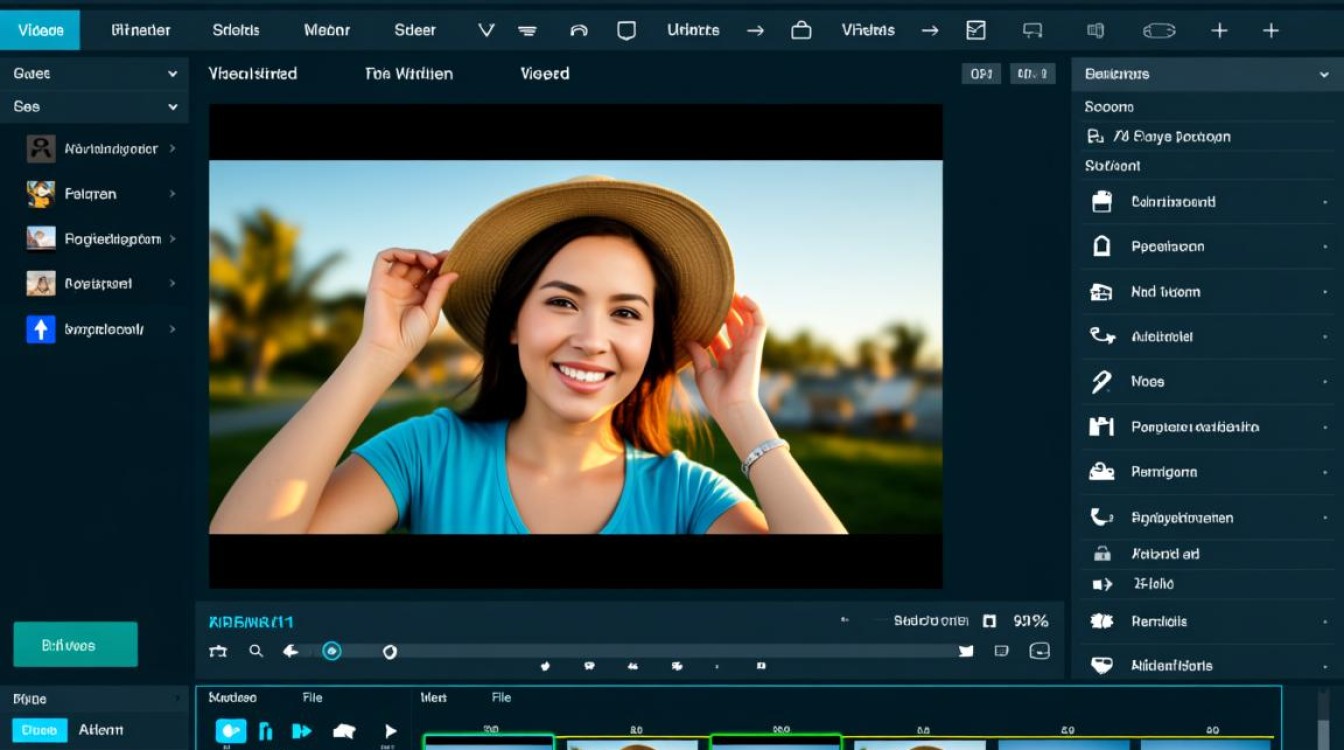Collapse the right panel header dropdown chevron
This screenshot has width=1344, height=750.
(1323, 74)
